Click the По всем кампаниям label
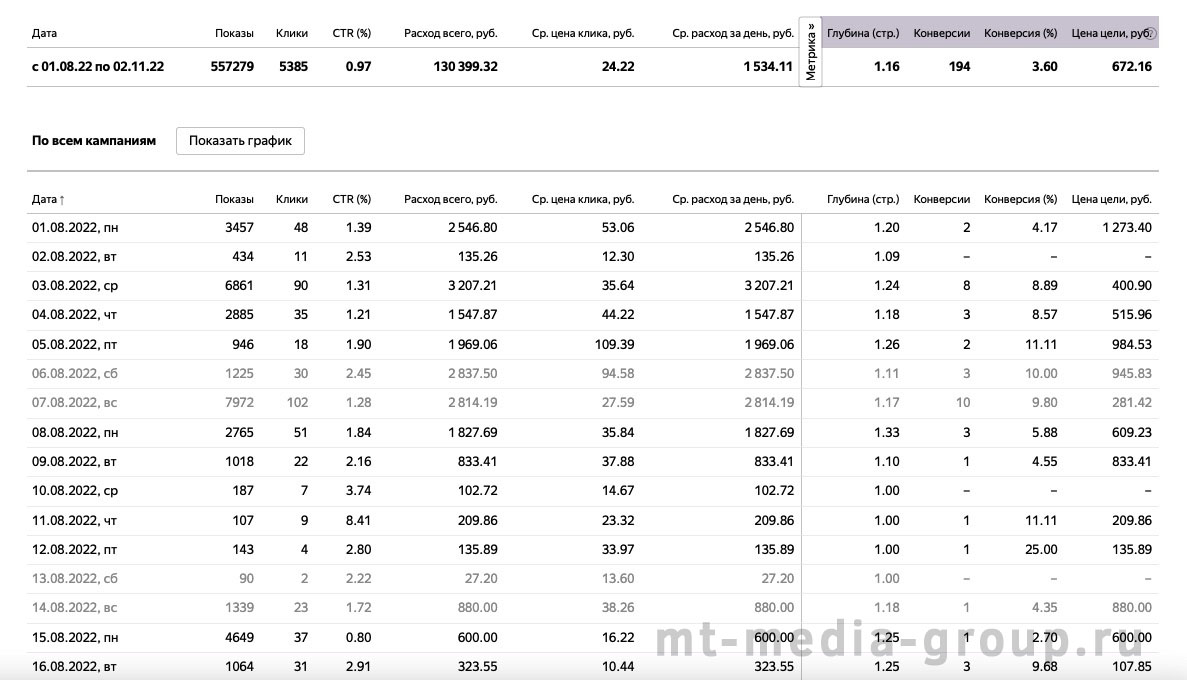Viewport: 1187px width, 680px height. pyautogui.click(x=94, y=141)
